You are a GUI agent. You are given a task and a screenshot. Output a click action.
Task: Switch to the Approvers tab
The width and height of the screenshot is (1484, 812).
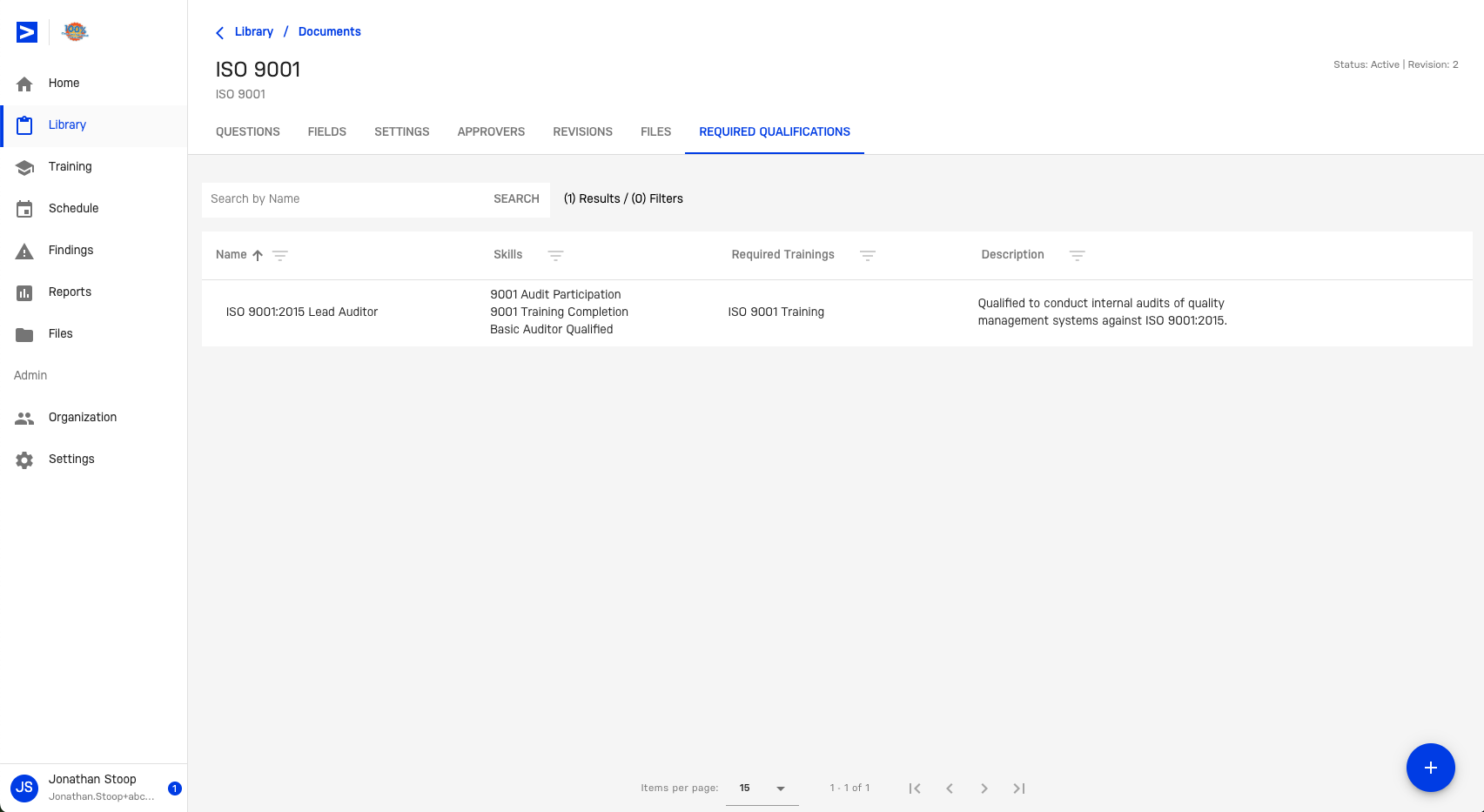[492, 132]
